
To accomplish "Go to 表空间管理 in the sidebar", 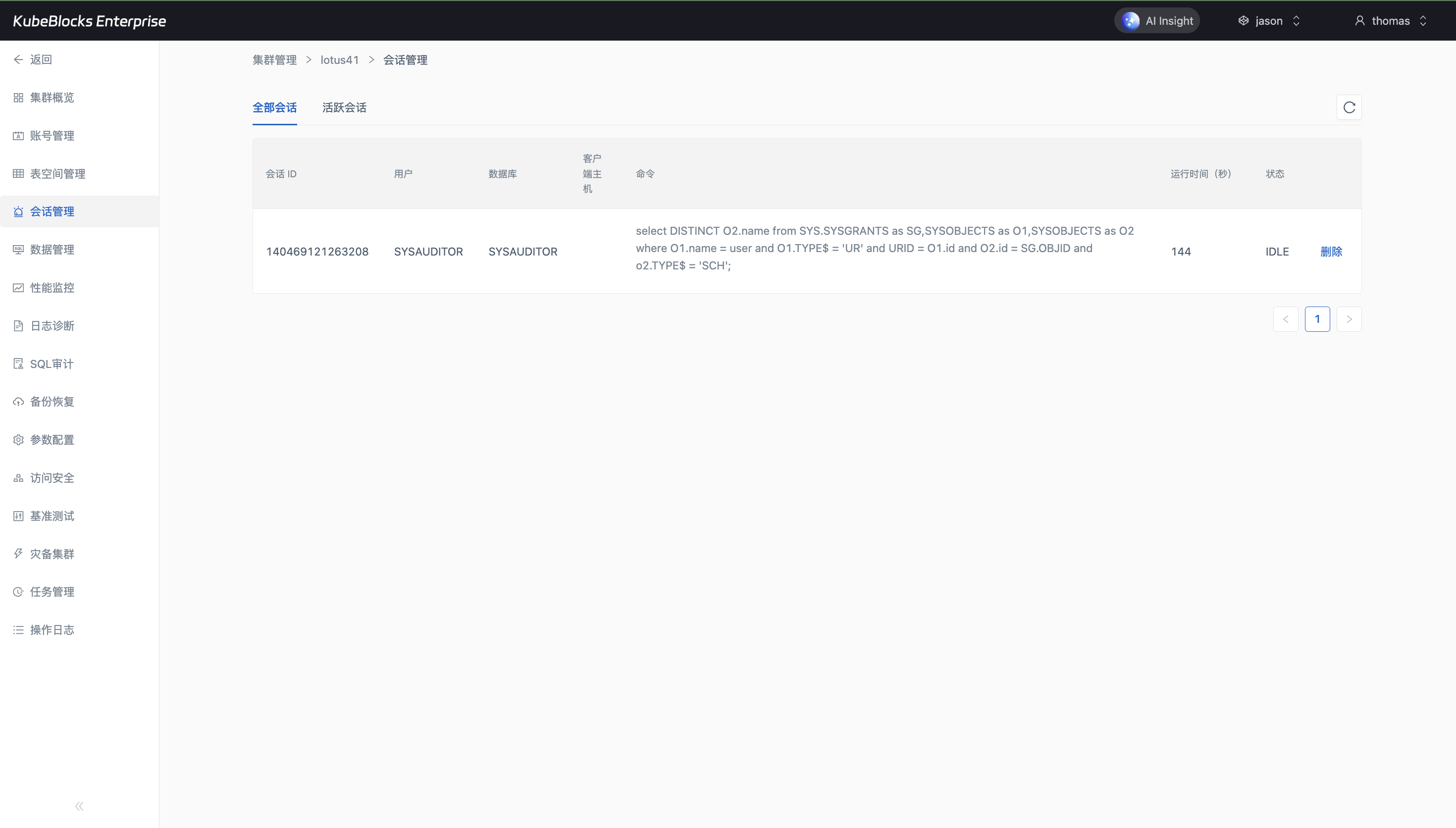I will (x=57, y=173).
